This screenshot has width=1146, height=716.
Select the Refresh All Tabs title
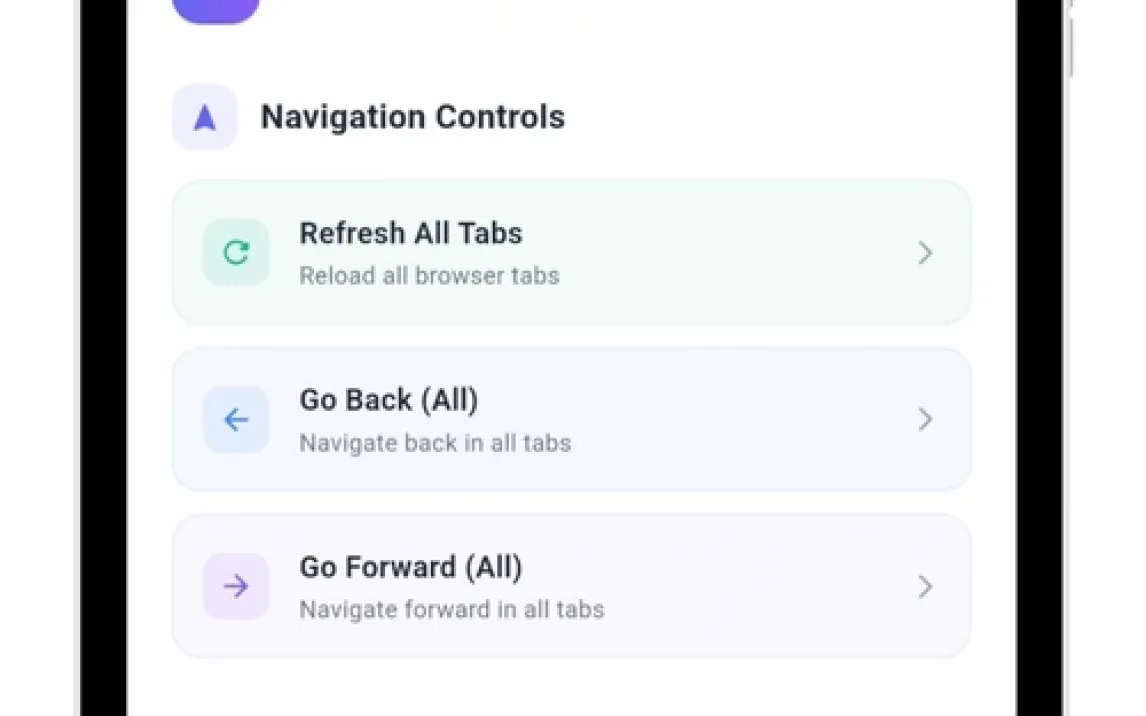pyautogui.click(x=411, y=234)
